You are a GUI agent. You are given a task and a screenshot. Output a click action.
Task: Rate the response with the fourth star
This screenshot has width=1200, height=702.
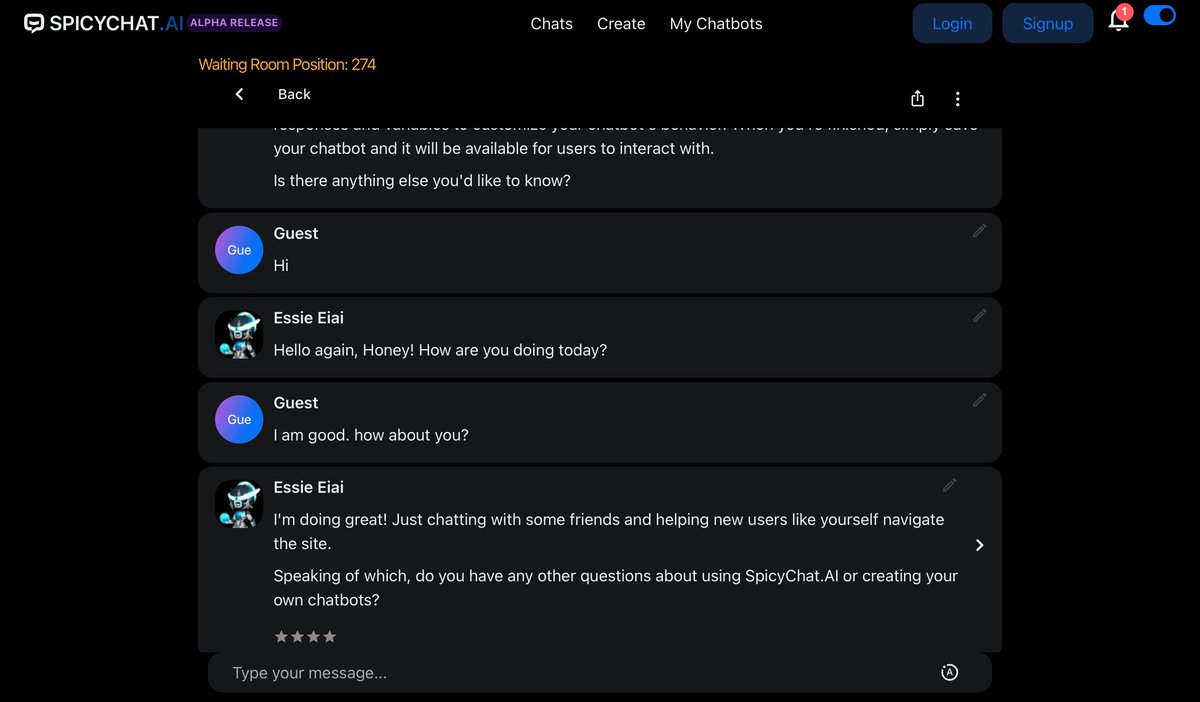(330, 636)
